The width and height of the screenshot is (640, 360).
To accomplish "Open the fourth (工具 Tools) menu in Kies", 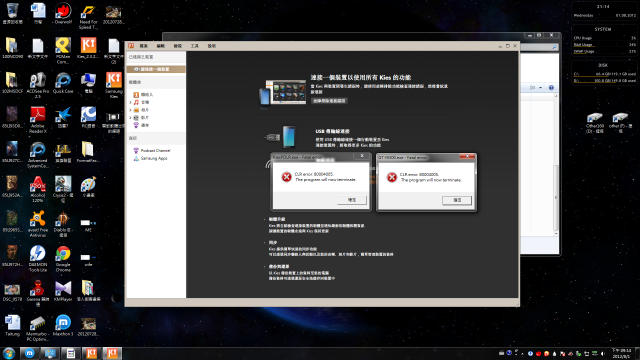I will 195,46.
